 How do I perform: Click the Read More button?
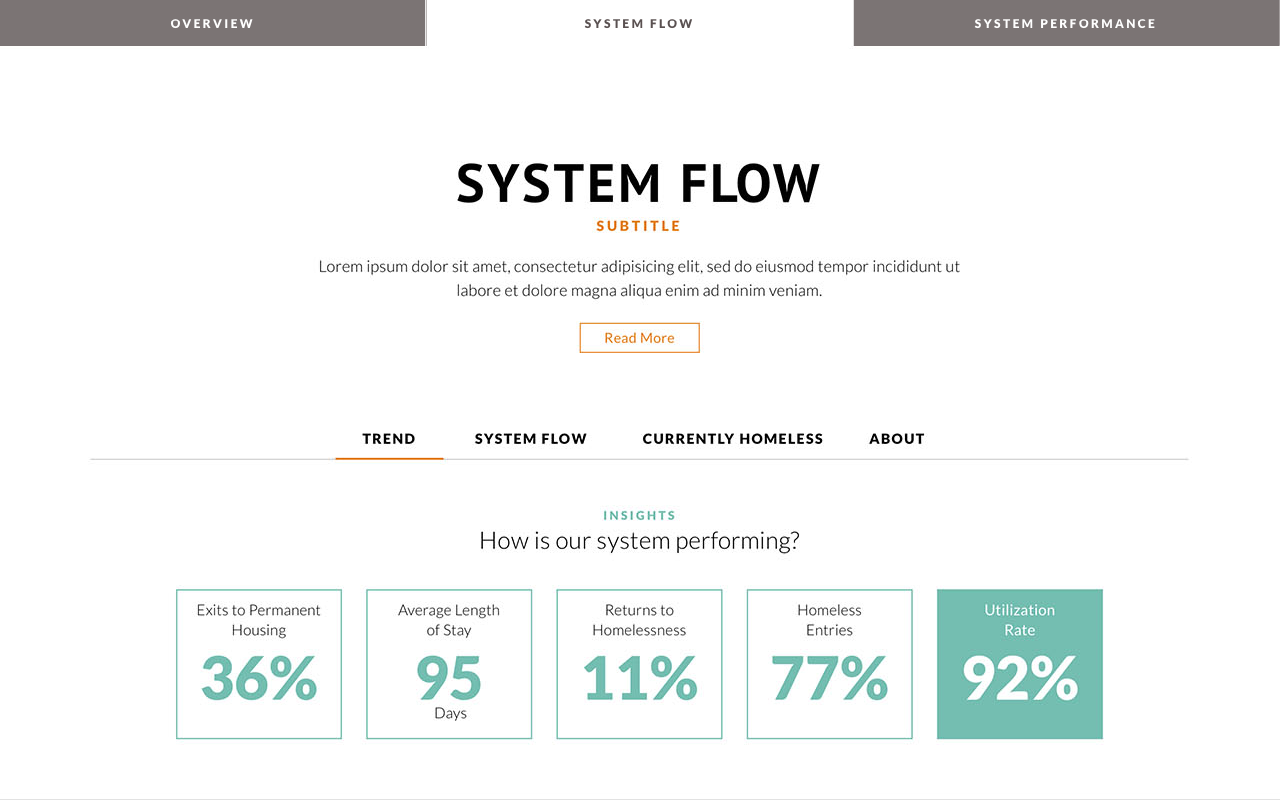pos(639,338)
